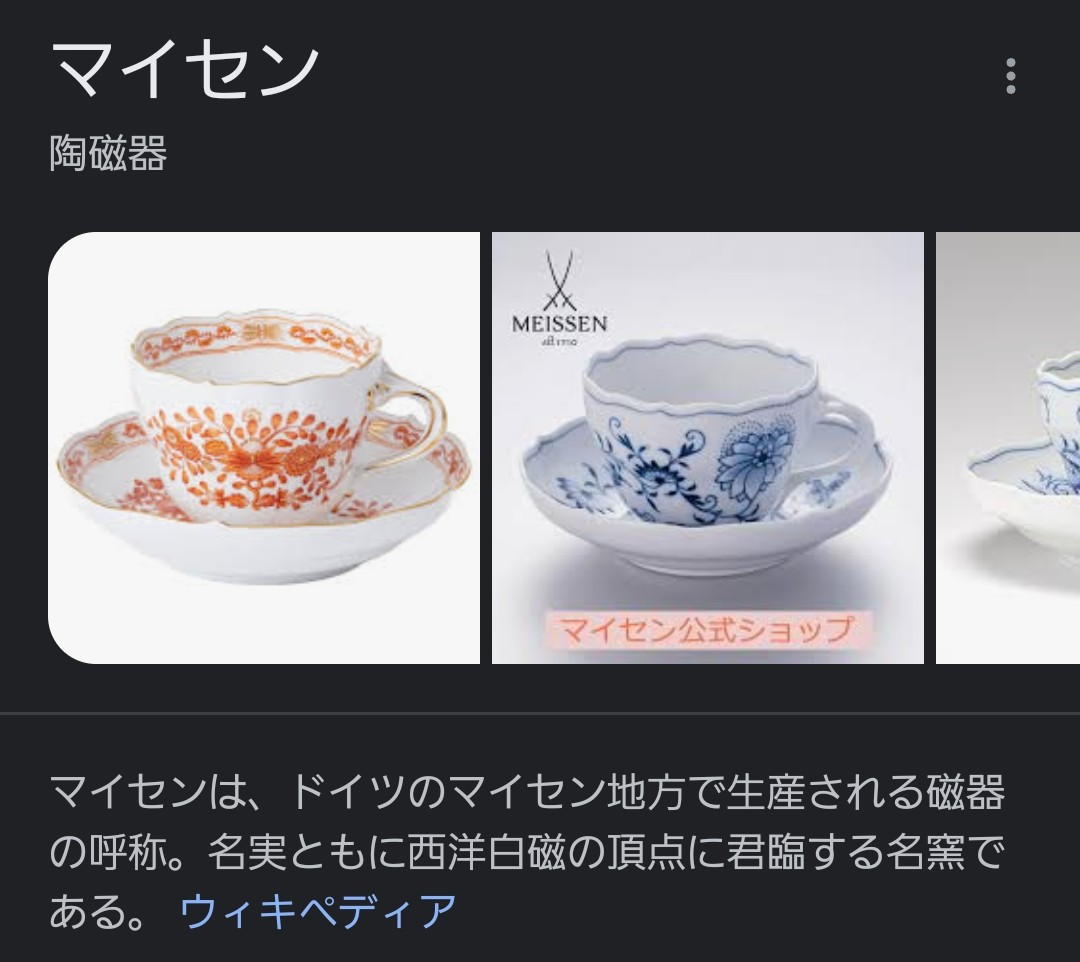Screen dimensions: 1080x962
Task: View the partially visible third cup image
Action: 1008,448
